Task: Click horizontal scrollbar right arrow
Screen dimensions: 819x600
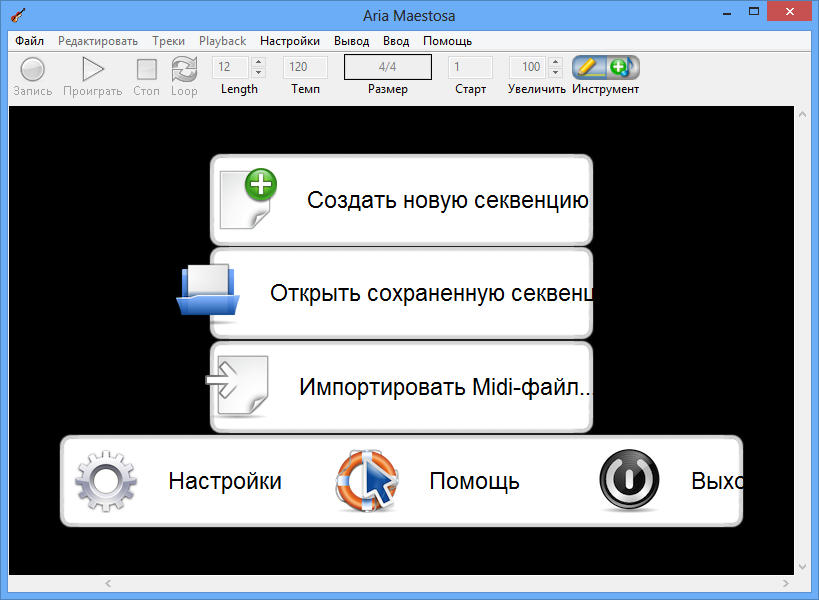Action: click(x=786, y=583)
